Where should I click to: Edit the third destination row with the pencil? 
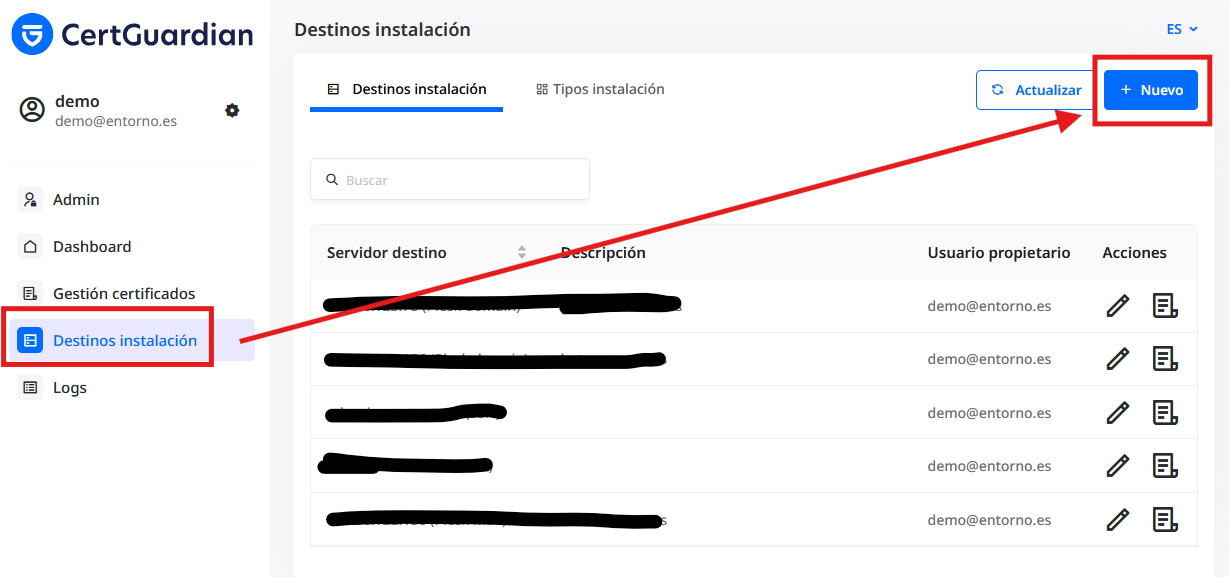click(x=1118, y=413)
